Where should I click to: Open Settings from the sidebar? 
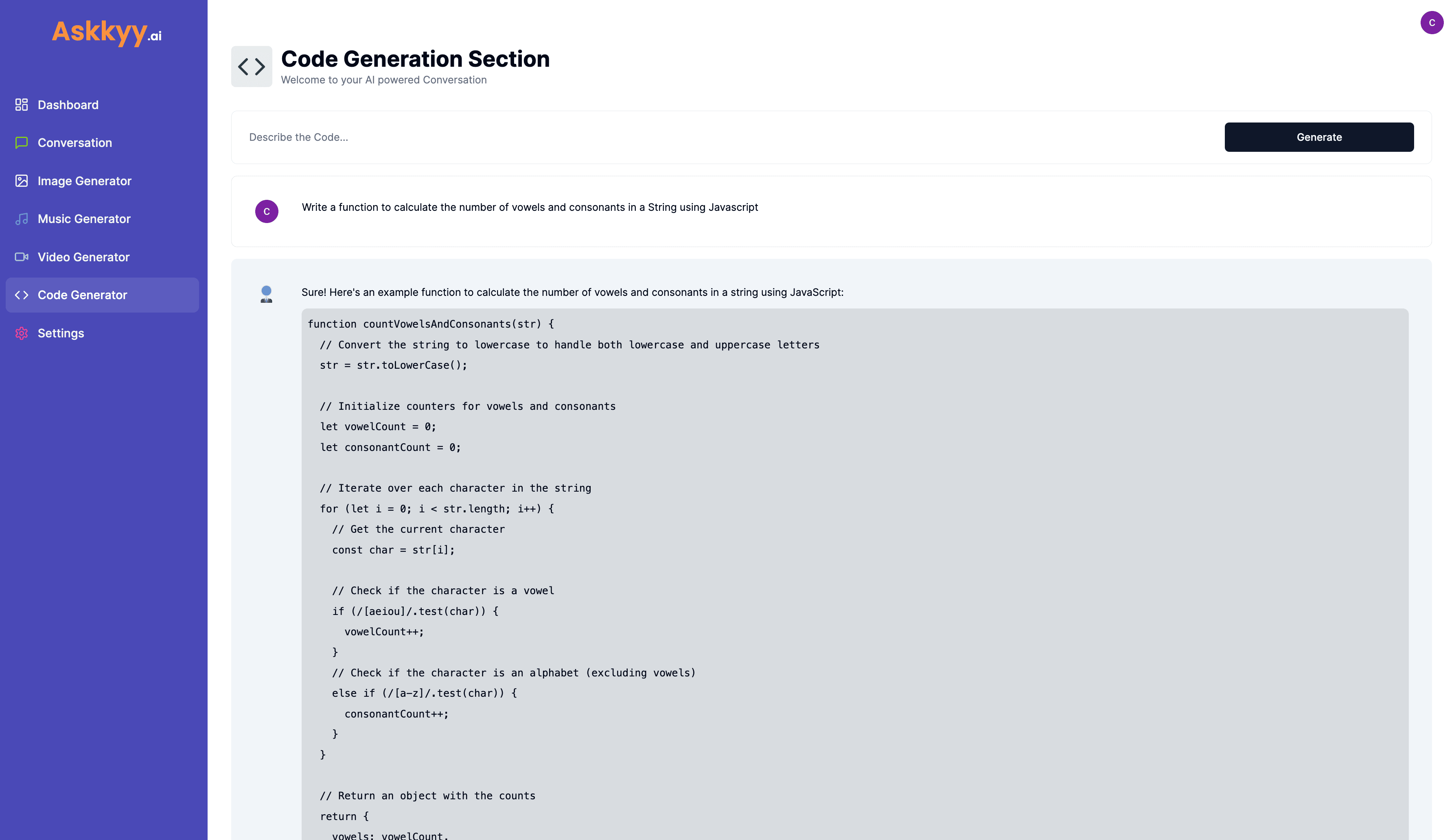coord(61,333)
